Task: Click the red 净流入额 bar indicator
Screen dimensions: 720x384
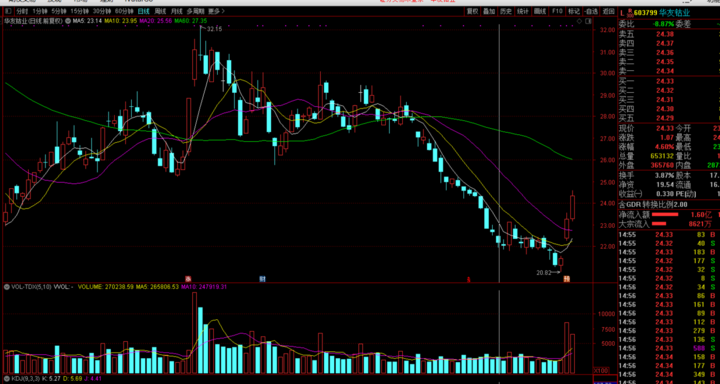Action: pos(662,215)
